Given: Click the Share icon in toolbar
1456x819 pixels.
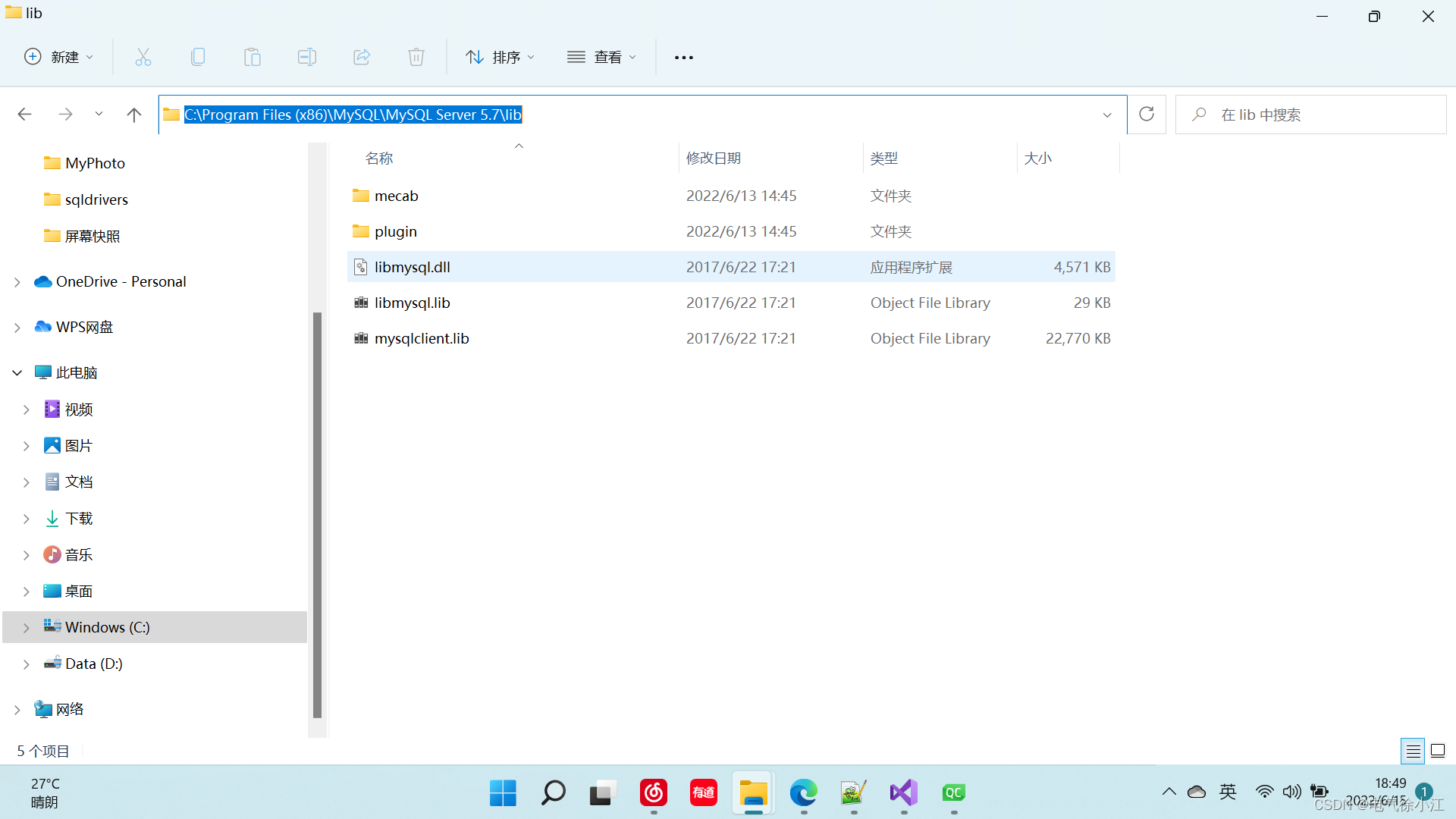Looking at the screenshot, I should (362, 57).
